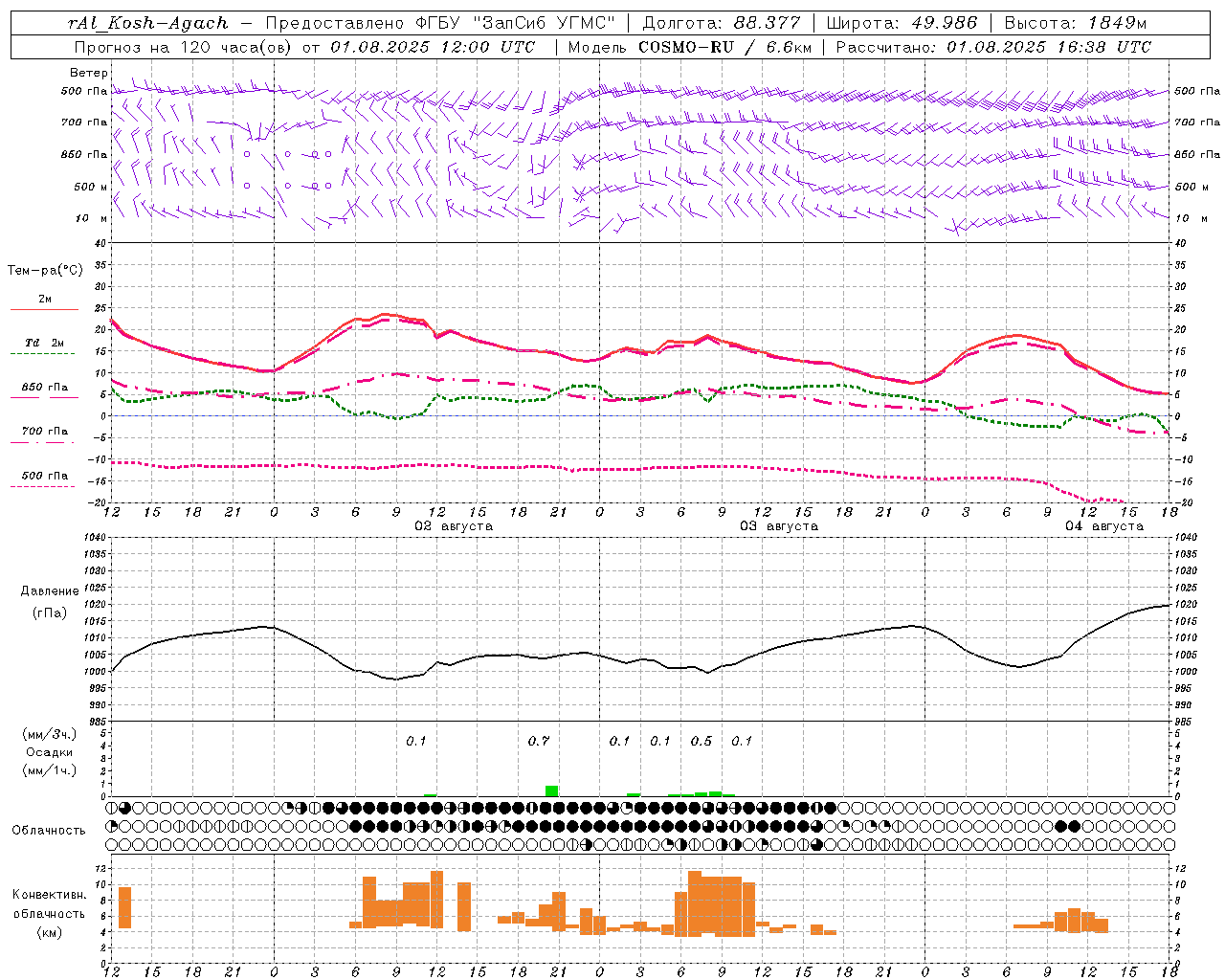Select the text Предоставлено ФГБУ "ЗапСиб УГМС"

click(x=442, y=23)
